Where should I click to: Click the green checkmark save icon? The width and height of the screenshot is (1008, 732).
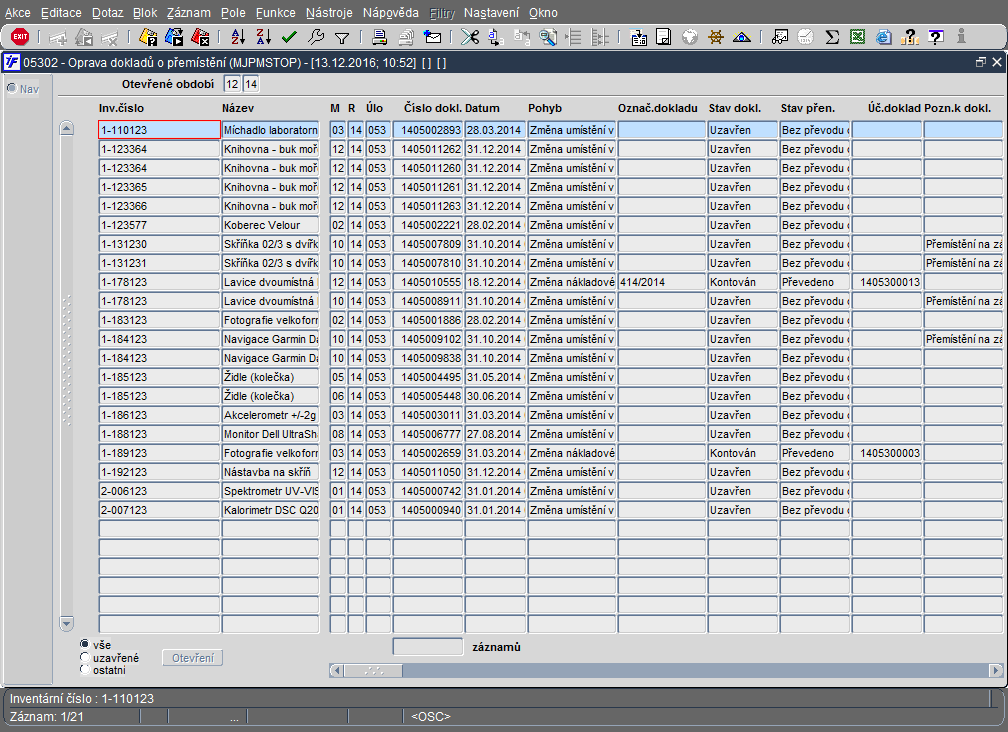289,37
